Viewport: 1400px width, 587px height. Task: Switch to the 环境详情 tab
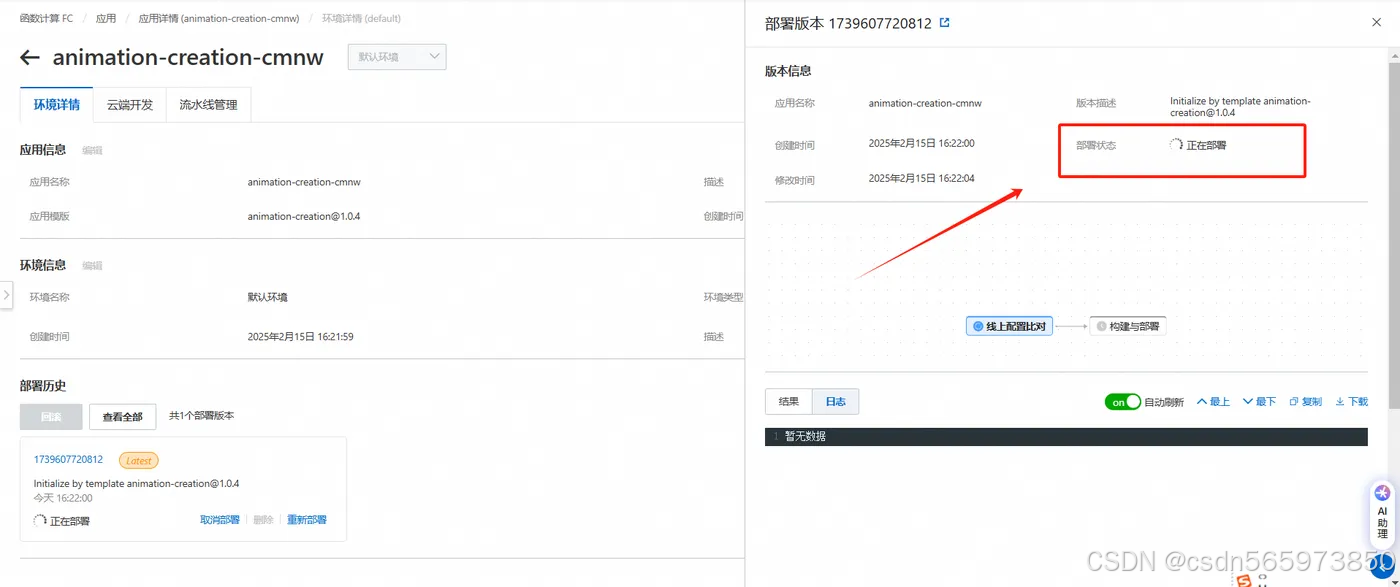(x=57, y=104)
